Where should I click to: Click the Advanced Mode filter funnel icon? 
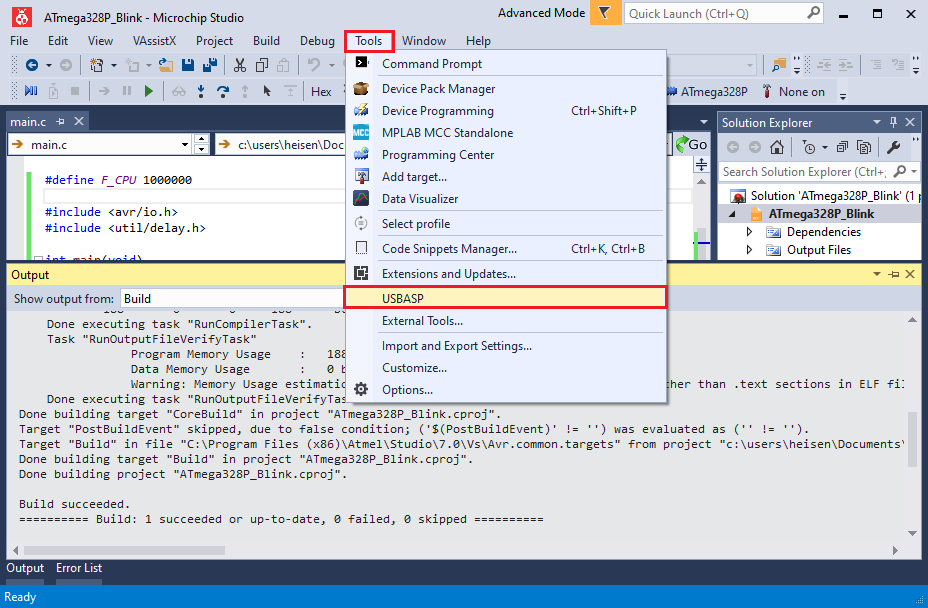(x=605, y=13)
